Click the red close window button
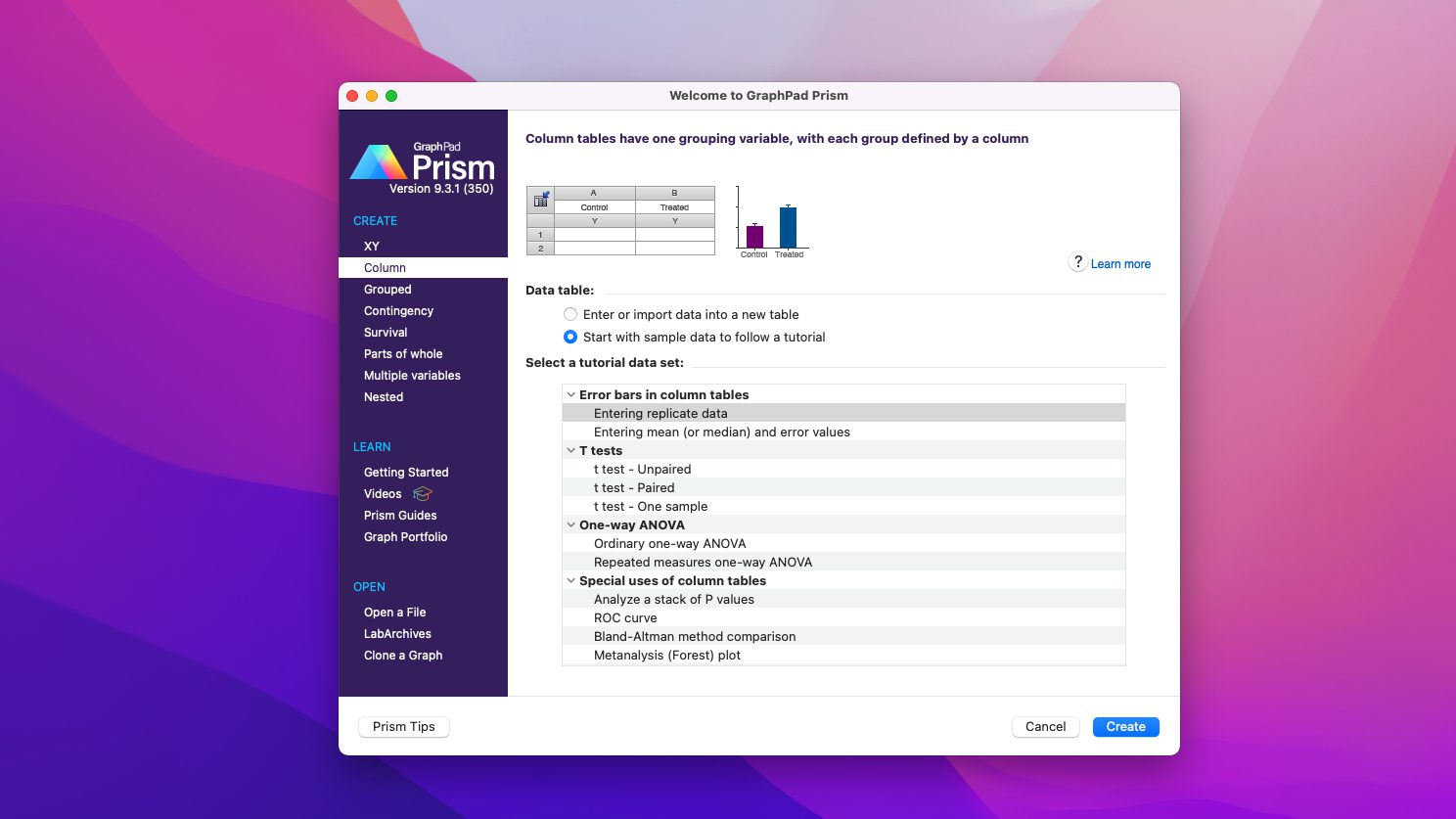 (352, 96)
